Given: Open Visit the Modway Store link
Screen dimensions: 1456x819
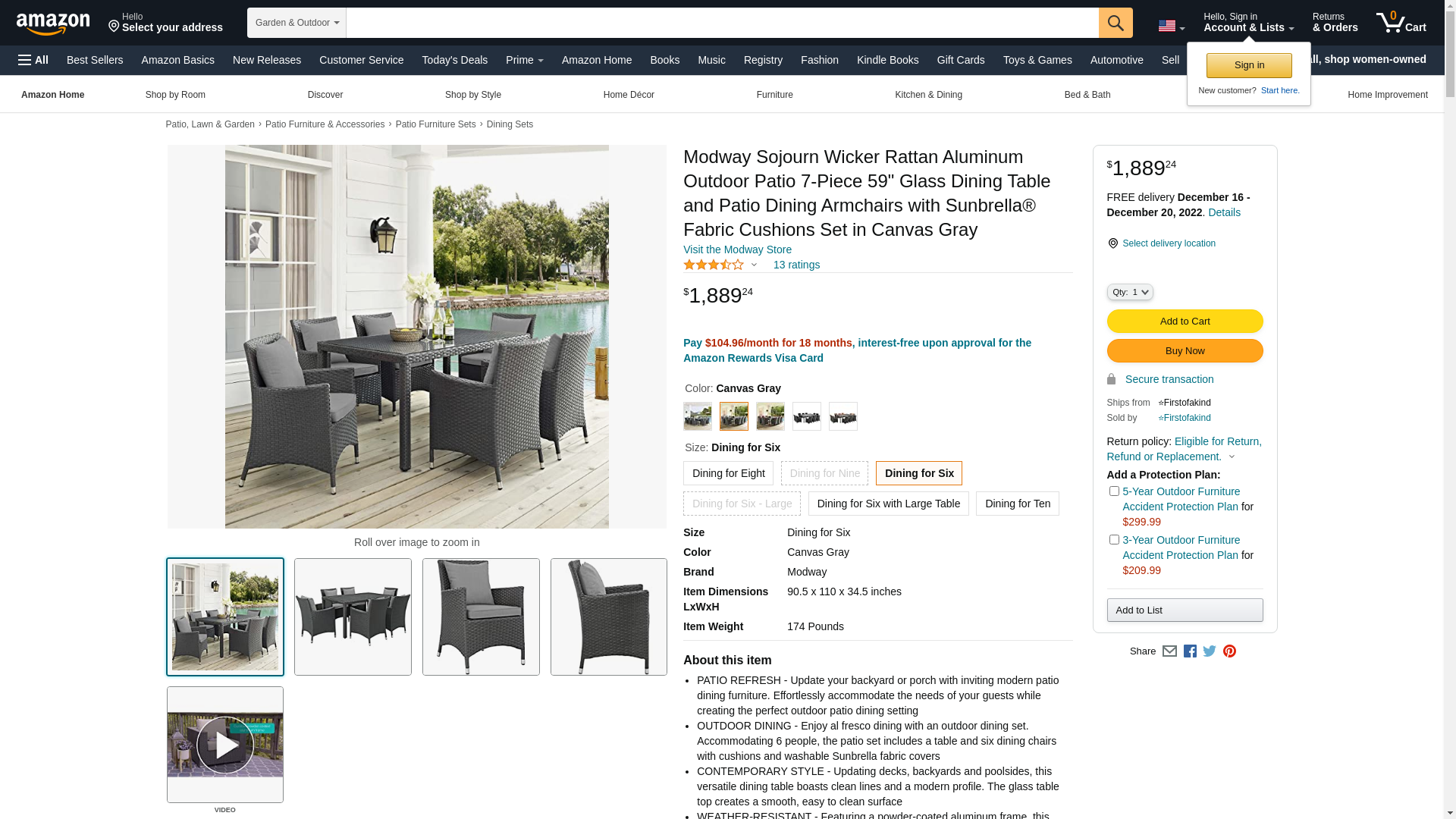Looking at the screenshot, I should point(737,249).
